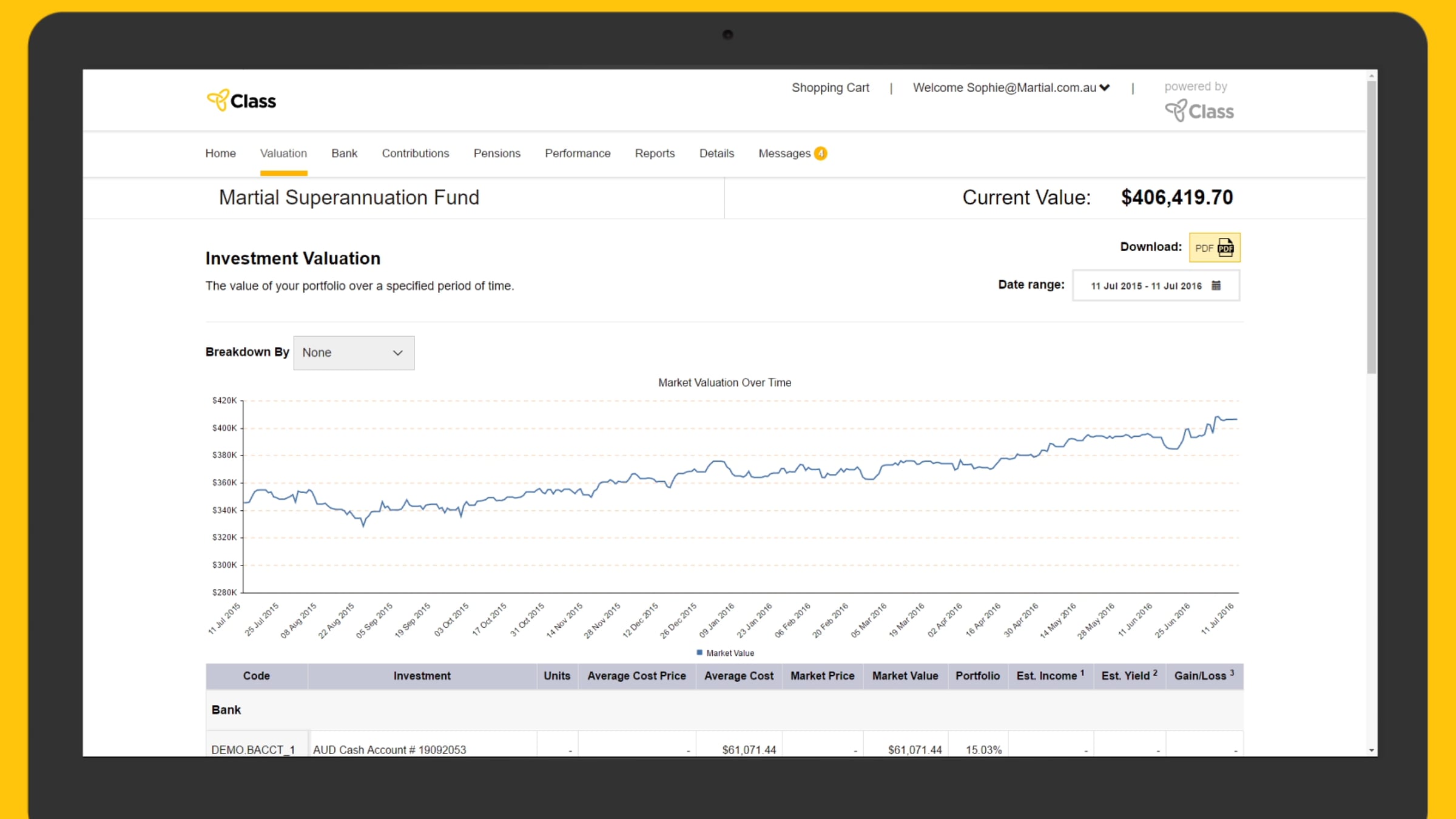Switch to the Bank tab
Viewport: 1456px width, 819px height.
[344, 153]
